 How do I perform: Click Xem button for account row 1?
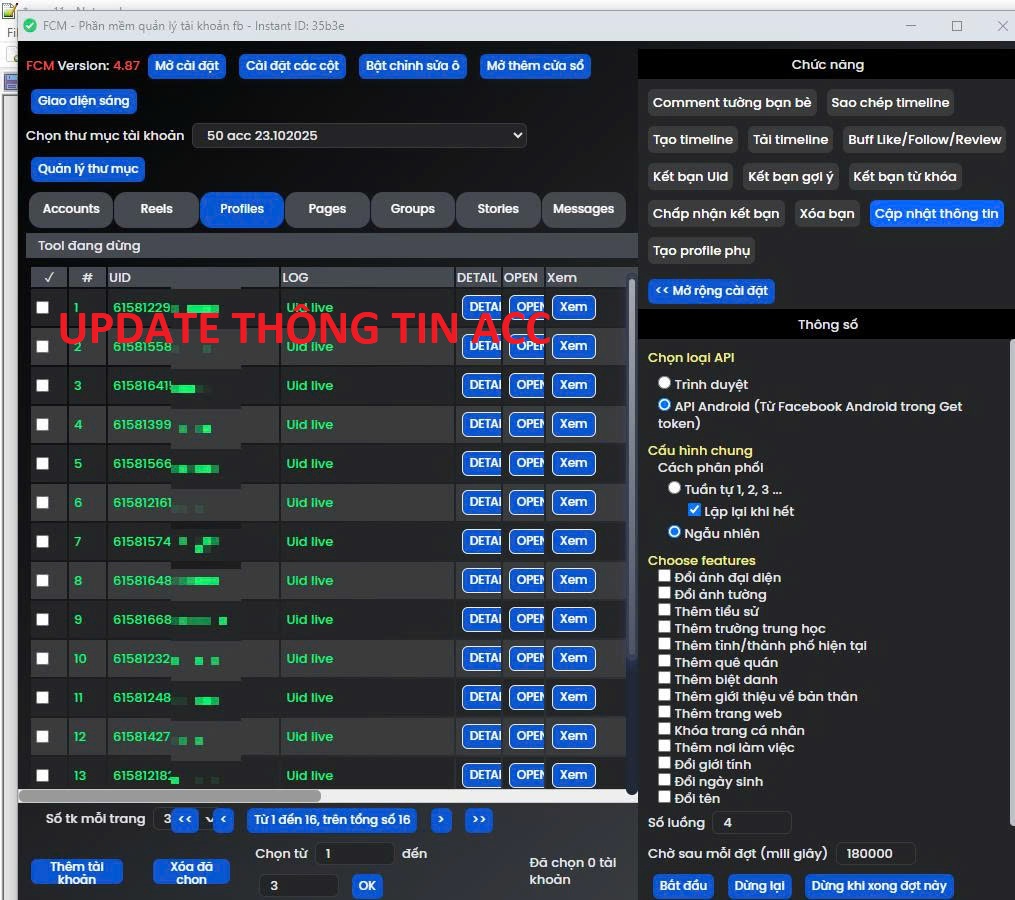point(573,308)
